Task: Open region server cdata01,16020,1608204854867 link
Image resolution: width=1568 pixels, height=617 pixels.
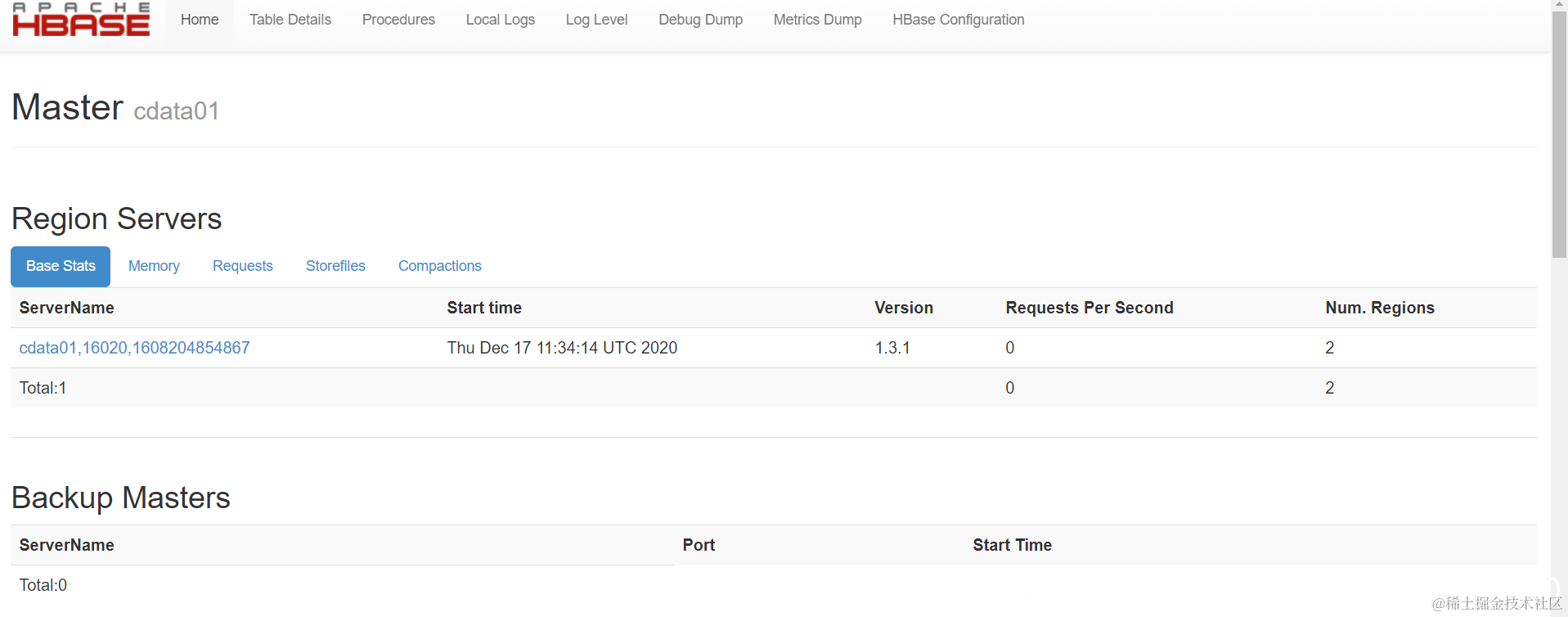Action: pos(135,348)
